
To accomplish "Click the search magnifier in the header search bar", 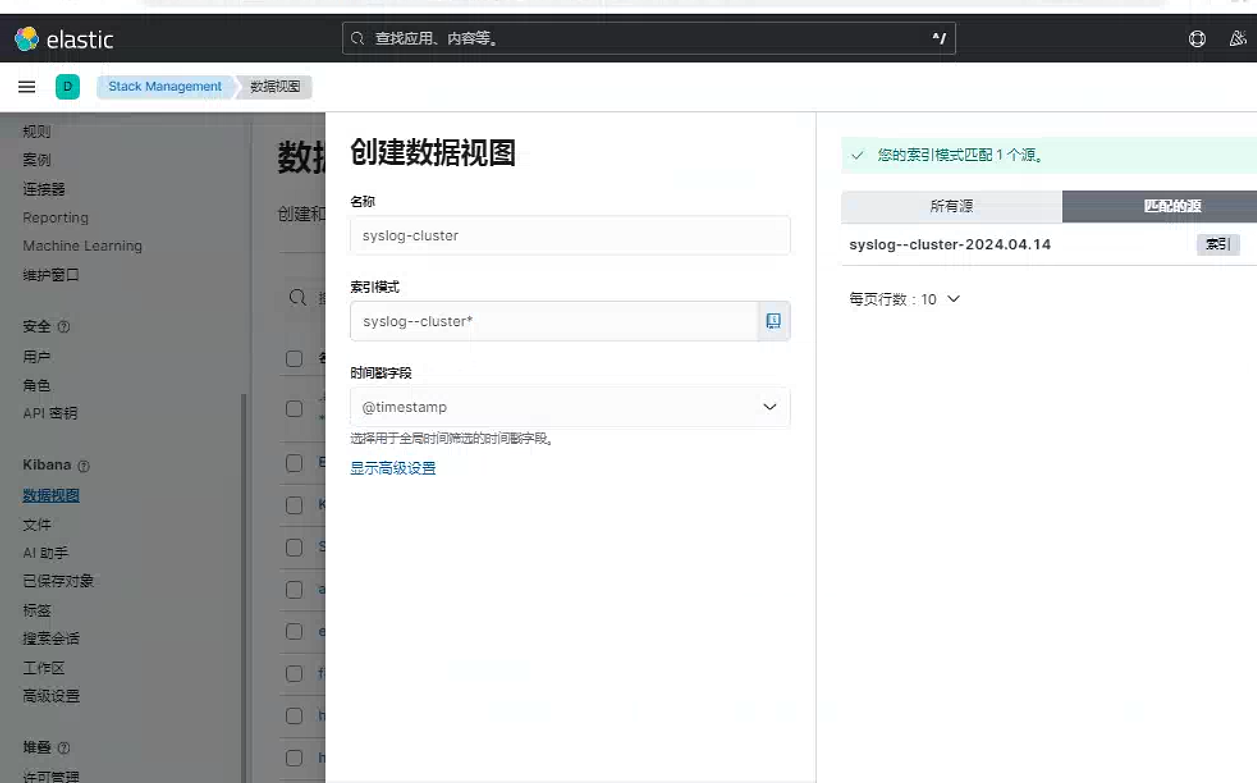I will pos(358,39).
